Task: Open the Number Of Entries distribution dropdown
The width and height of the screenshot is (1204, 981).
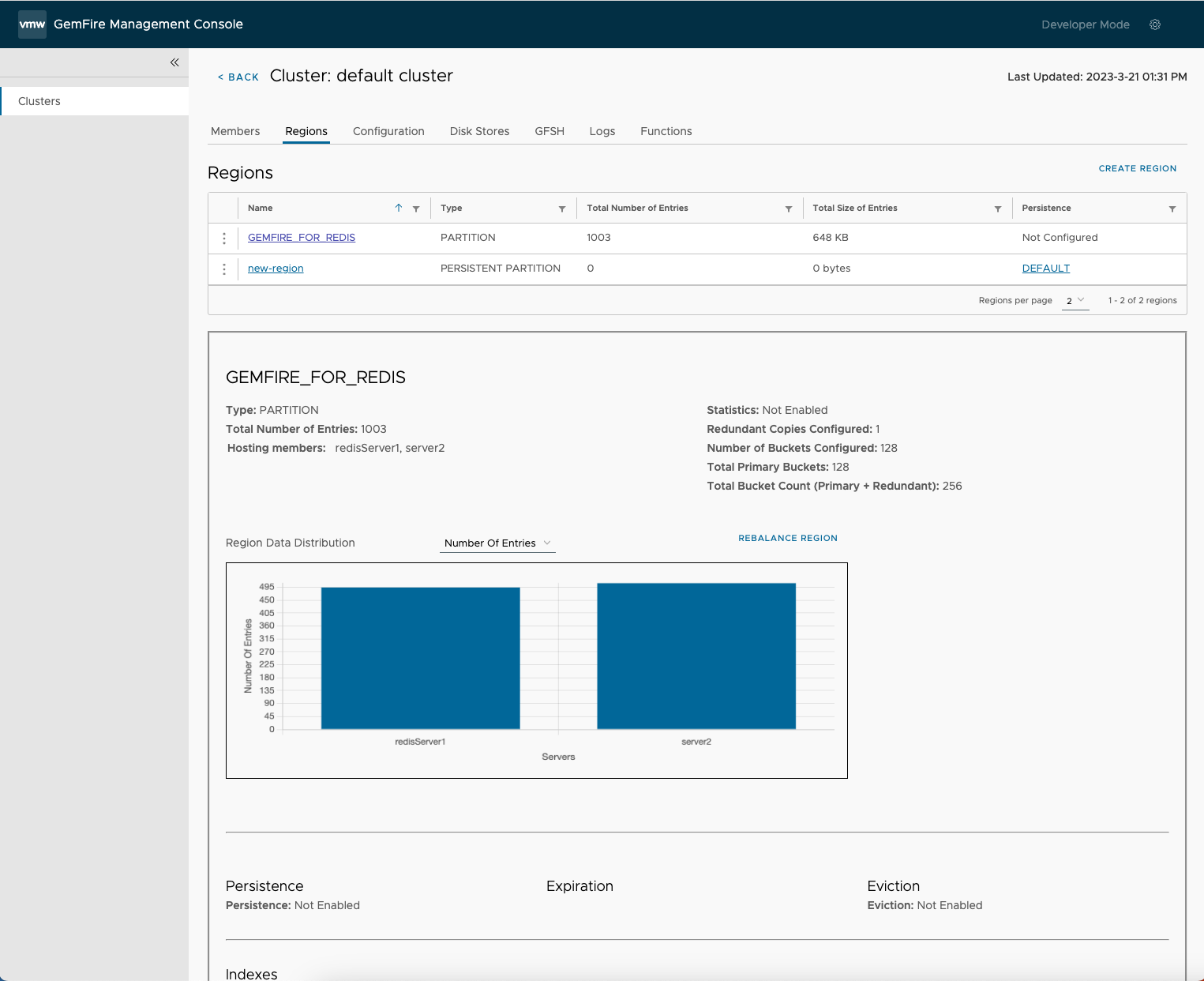Action: click(497, 543)
